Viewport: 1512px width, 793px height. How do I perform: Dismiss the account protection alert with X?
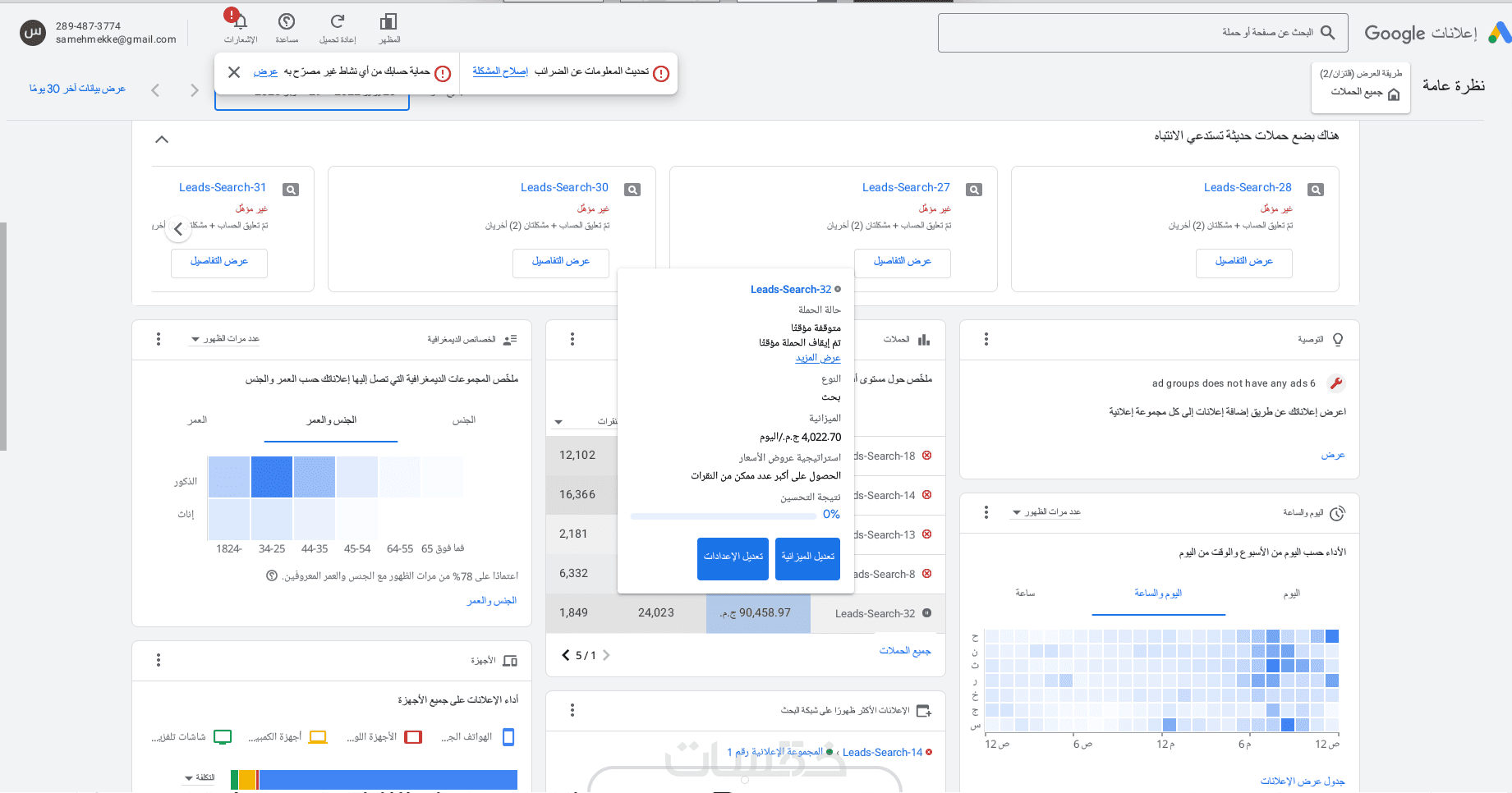coord(234,72)
